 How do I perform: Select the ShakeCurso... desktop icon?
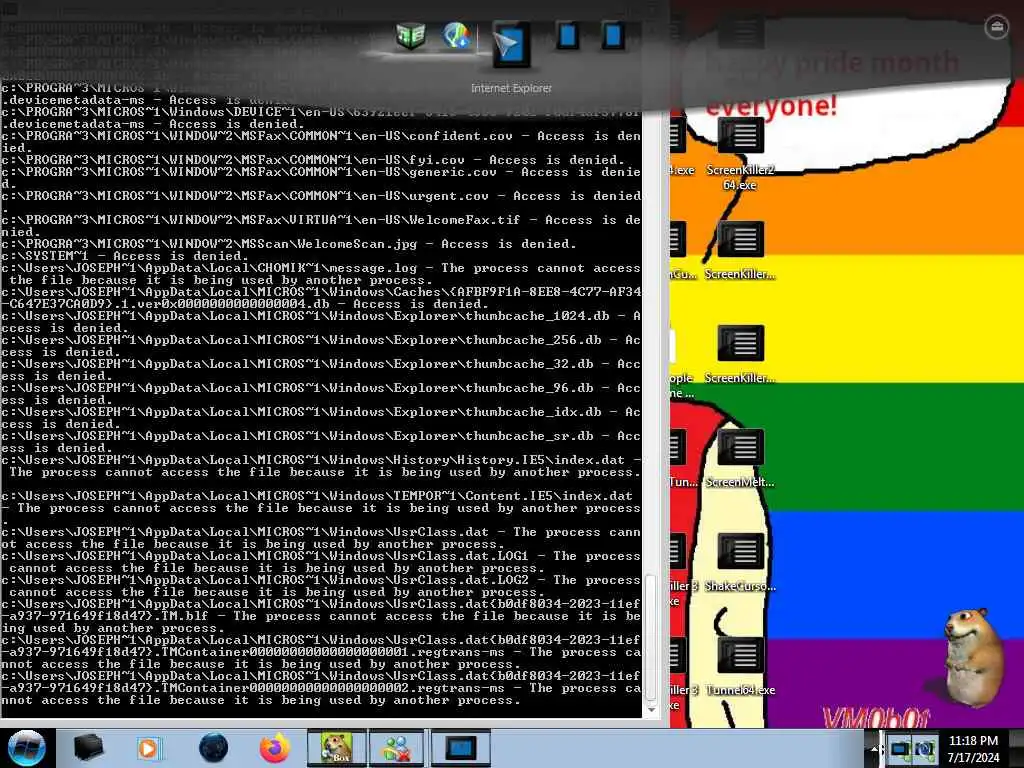point(740,562)
